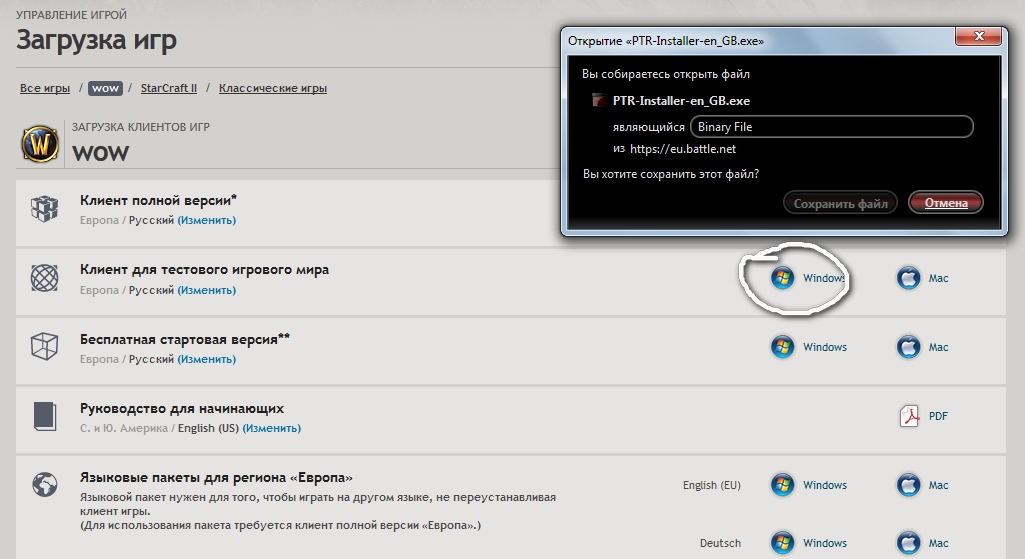Click the full client cube icon
1025x559 pixels.
click(44, 209)
